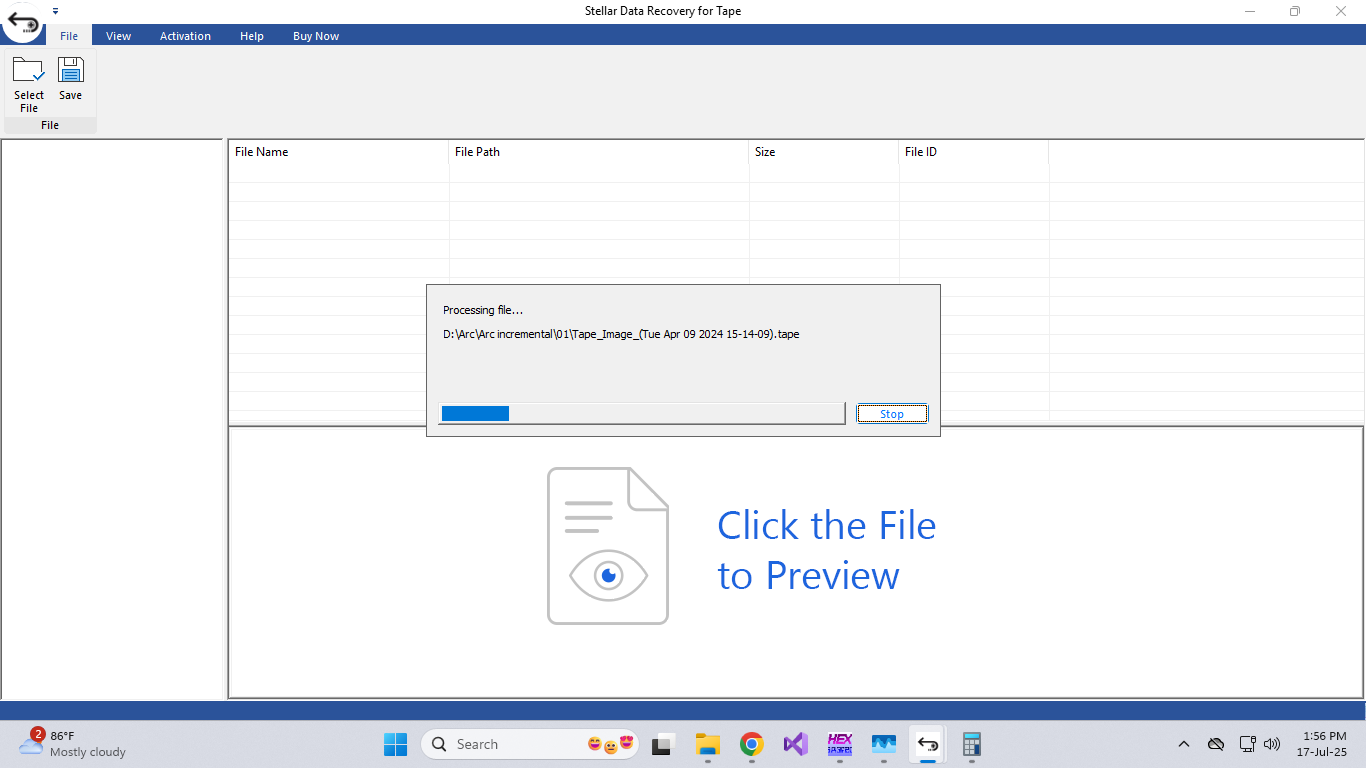Open the Activation tab
Screen dimensions: 1366x768
click(x=185, y=36)
